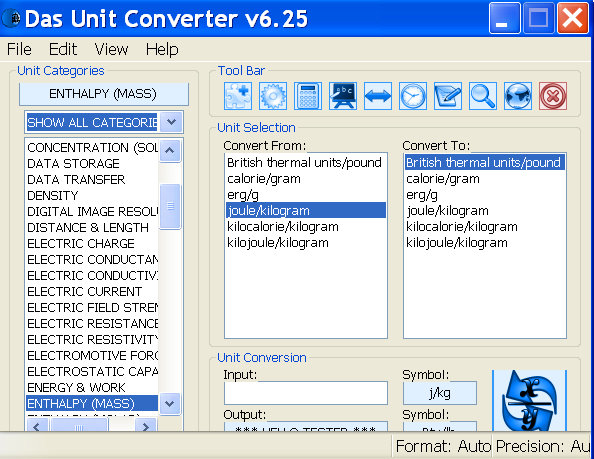Viewport: 594px width, 459px height.
Task: Select ELECTRIC CHARGE category
Action: coord(92,244)
